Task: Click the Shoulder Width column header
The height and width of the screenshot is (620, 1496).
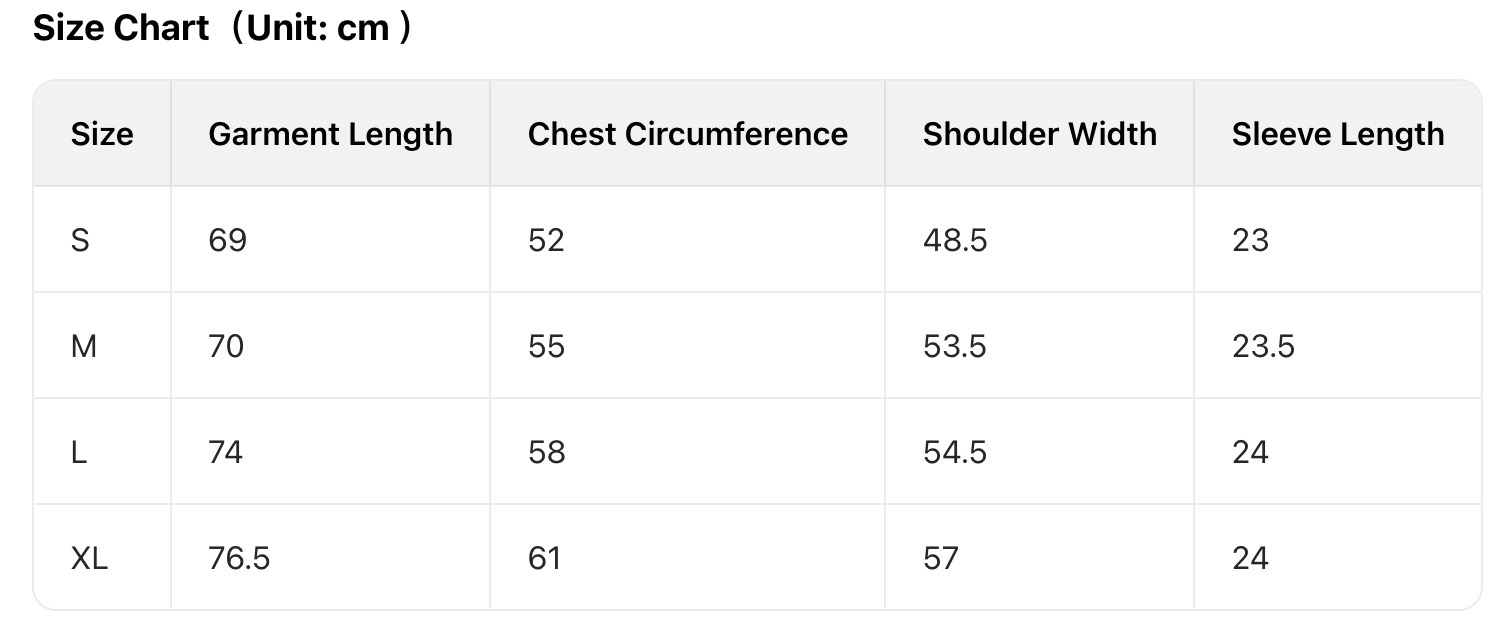Action: click(x=1039, y=134)
